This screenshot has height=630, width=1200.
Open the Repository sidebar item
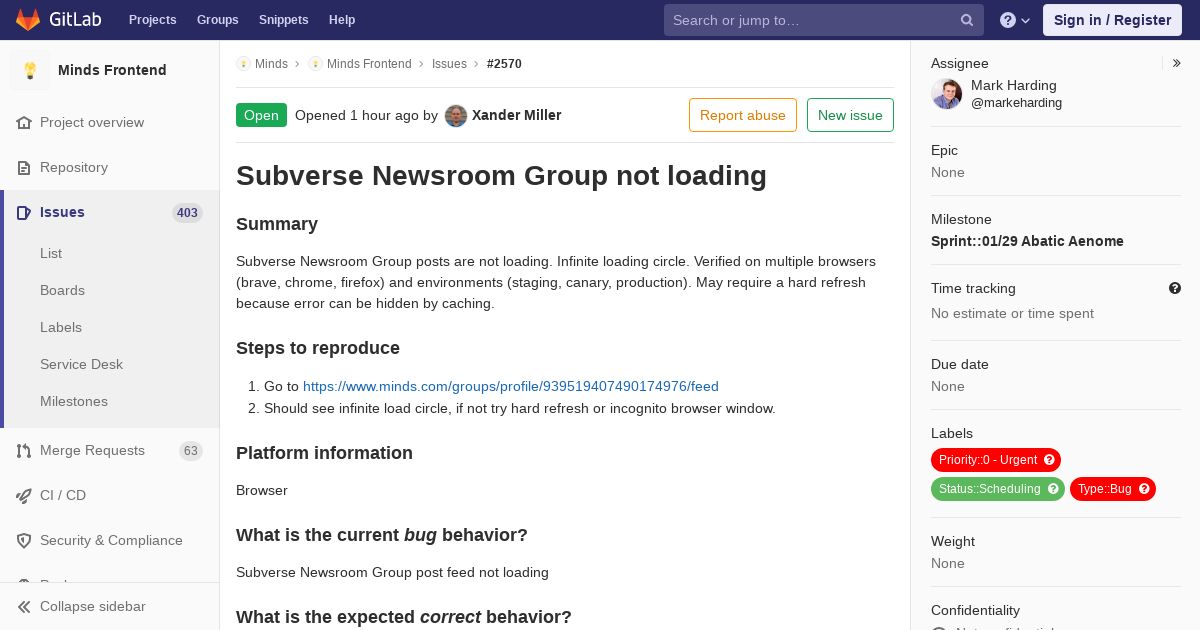tap(110, 167)
